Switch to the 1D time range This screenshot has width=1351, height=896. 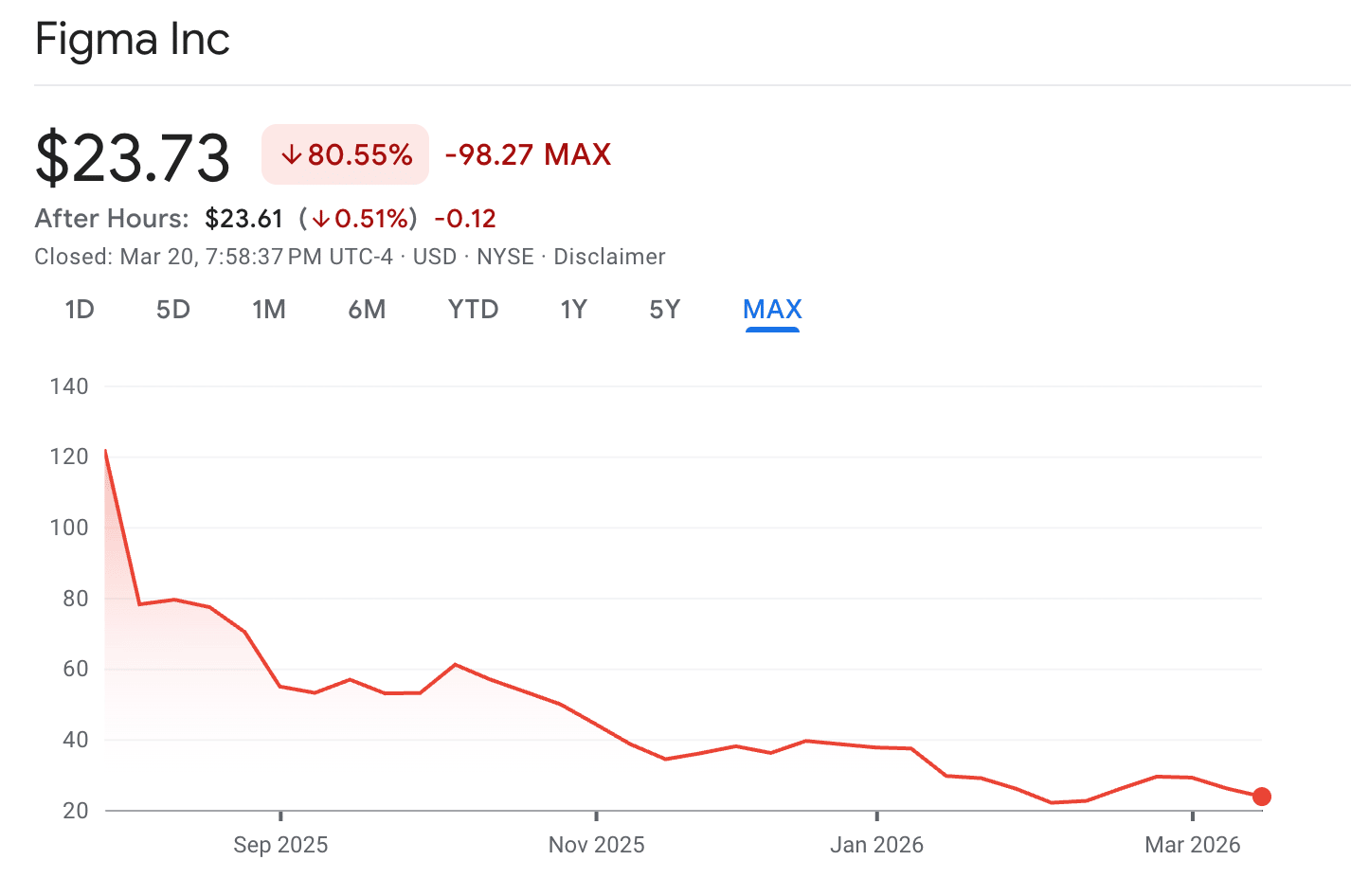click(x=80, y=310)
